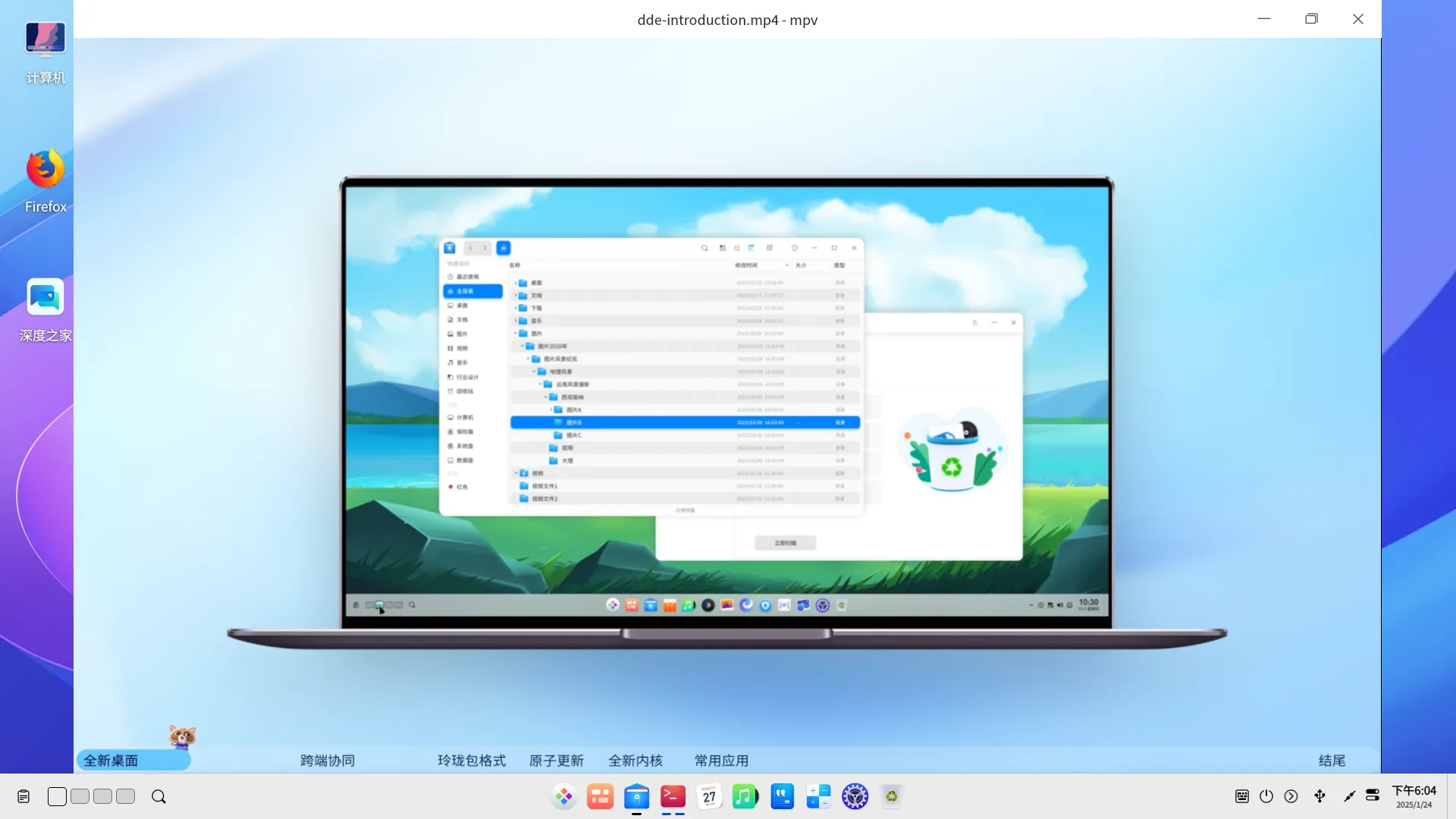Open the trash in the dock
The width and height of the screenshot is (1456, 819).
(891, 796)
